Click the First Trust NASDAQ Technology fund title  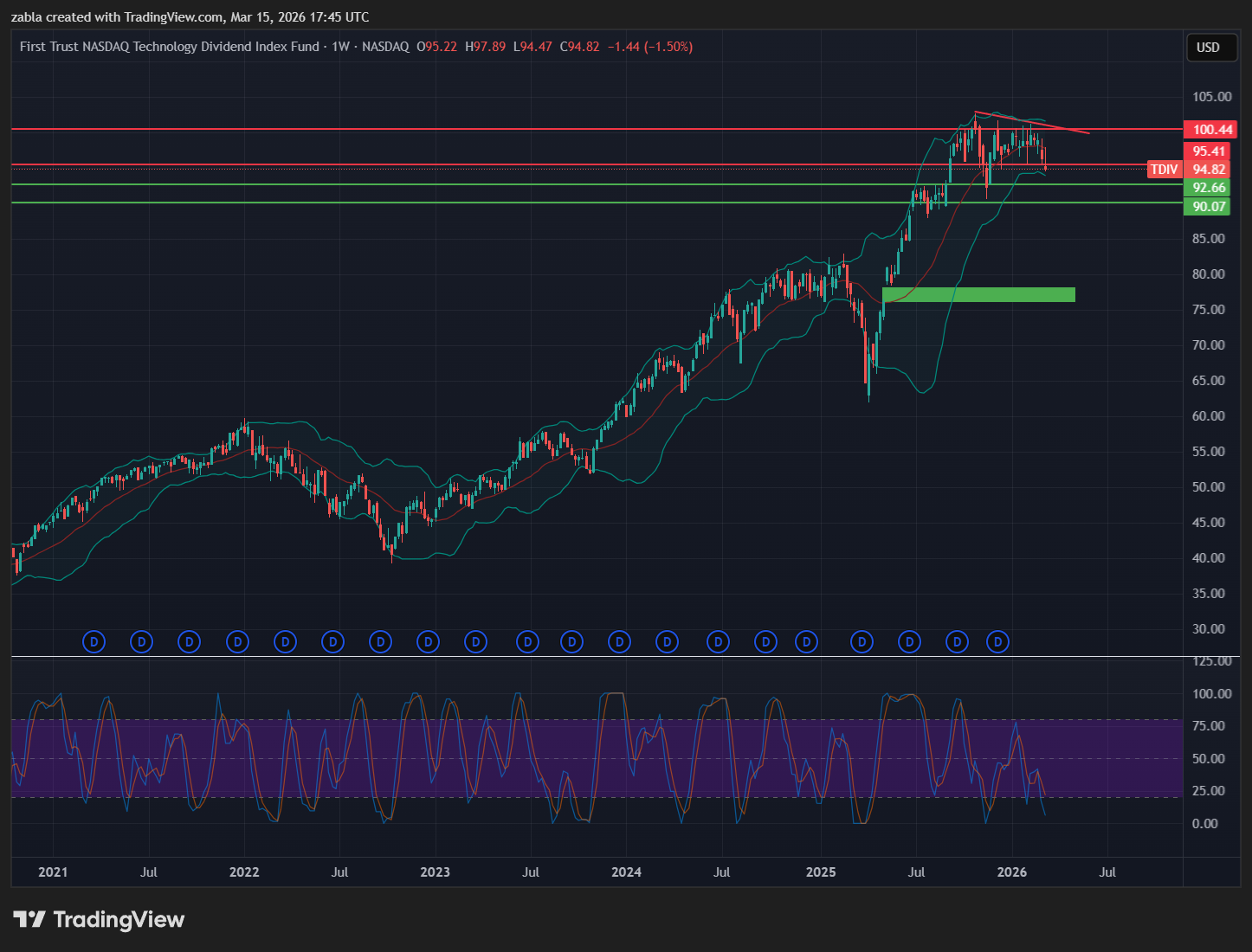pos(170,47)
